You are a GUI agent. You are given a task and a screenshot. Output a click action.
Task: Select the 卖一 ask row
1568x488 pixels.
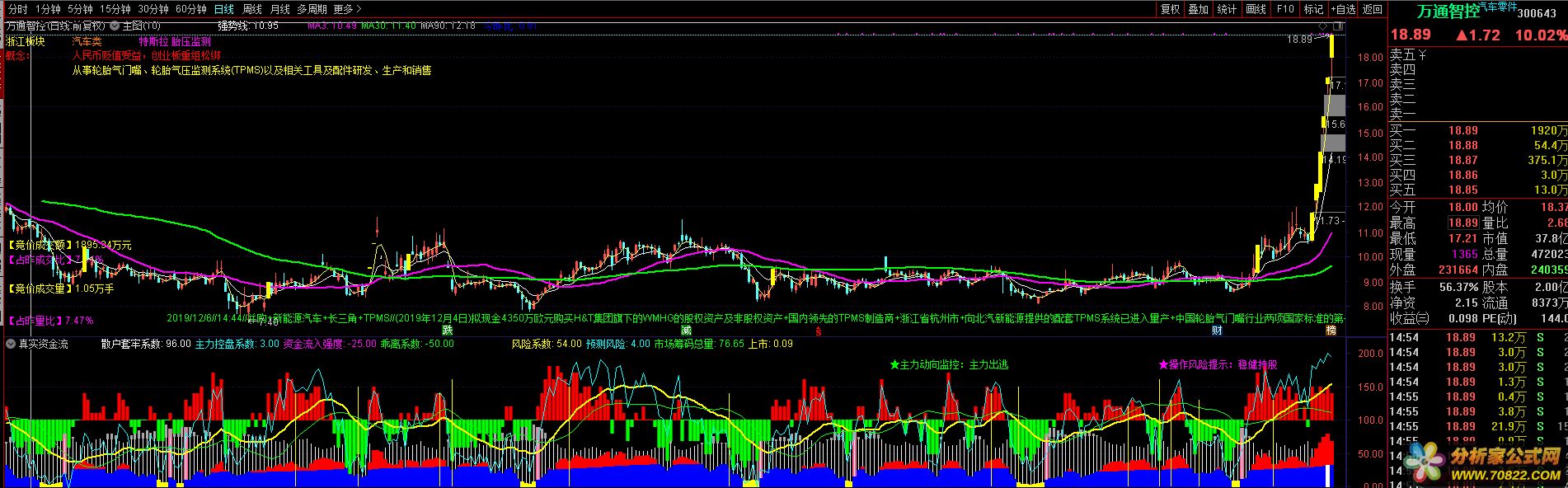[x=1478, y=114]
